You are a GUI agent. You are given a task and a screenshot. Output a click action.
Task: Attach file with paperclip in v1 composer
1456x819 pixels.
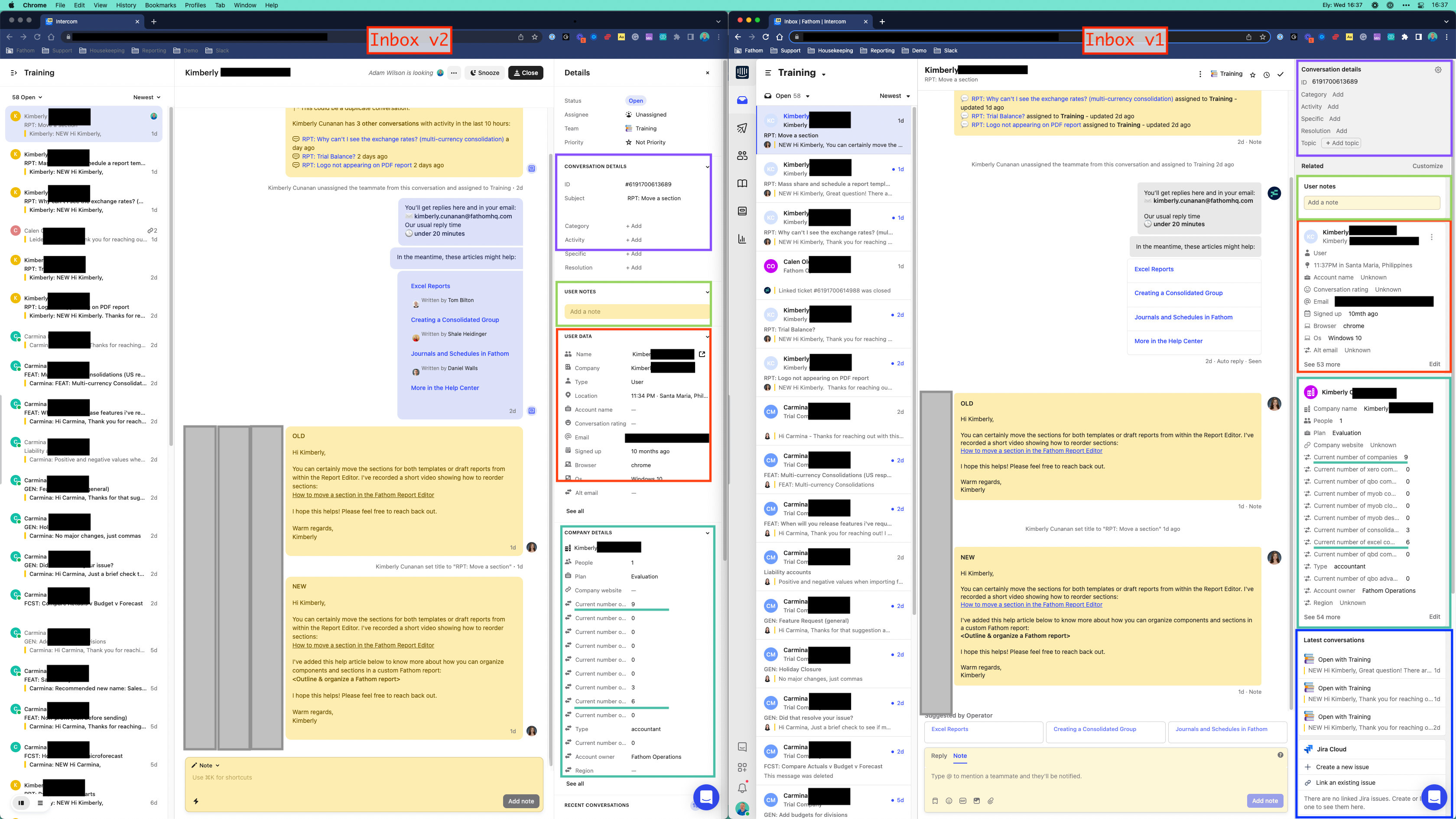click(x=991, y=800)
